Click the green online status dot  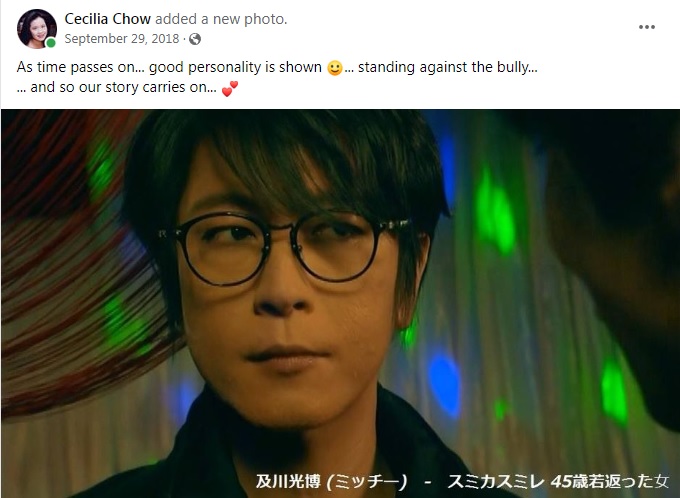pos(51,43)
